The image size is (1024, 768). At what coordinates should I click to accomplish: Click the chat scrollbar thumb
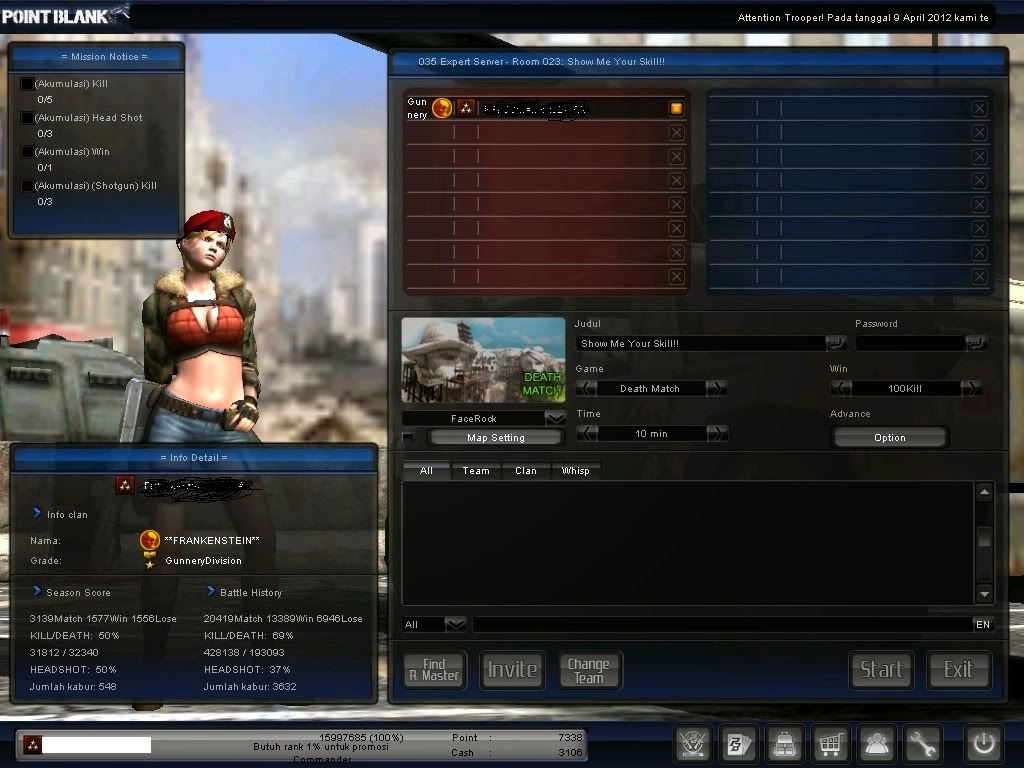coord(984,537)
